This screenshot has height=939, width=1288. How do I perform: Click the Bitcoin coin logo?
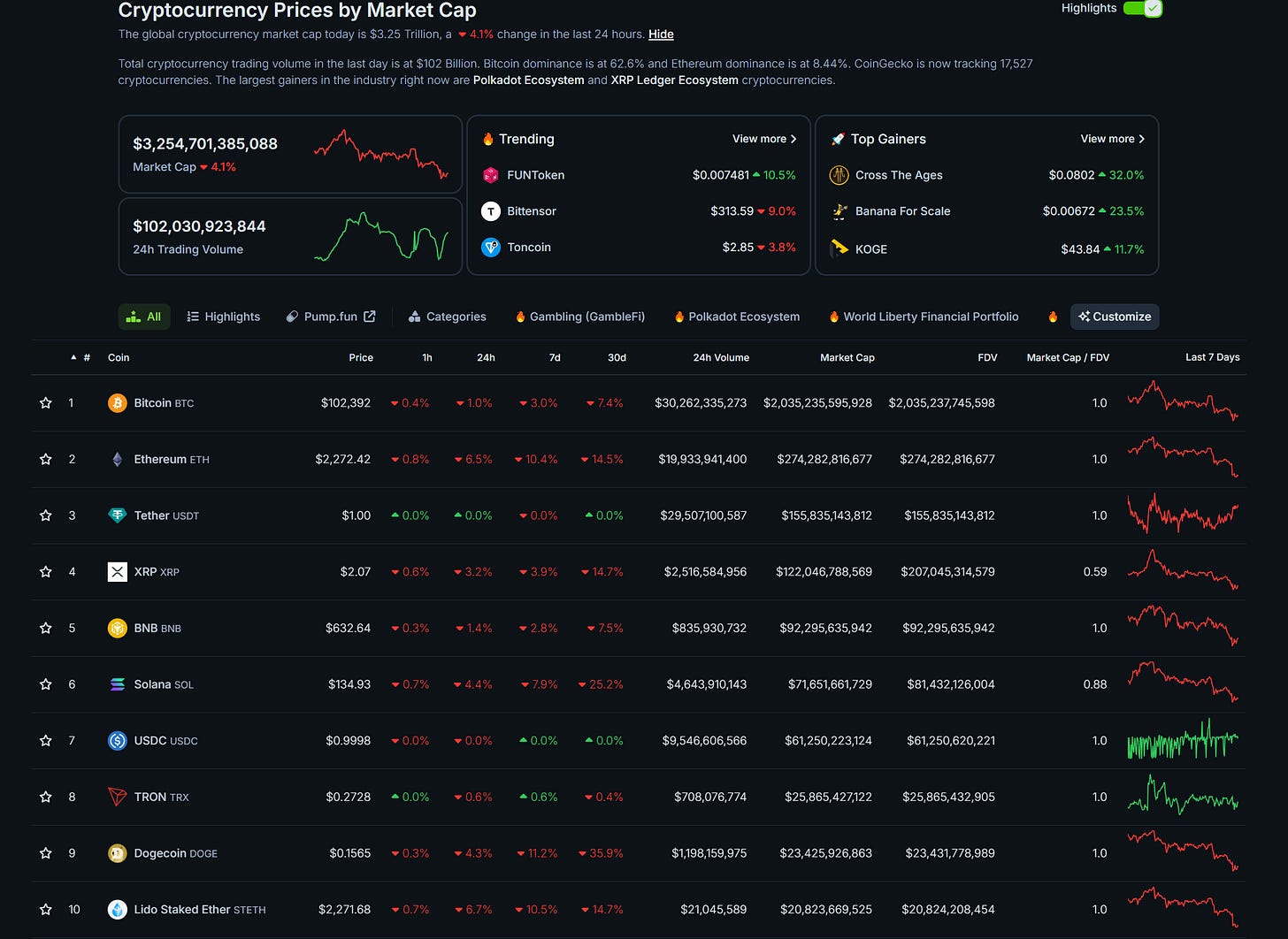click(x=118, y=403)
